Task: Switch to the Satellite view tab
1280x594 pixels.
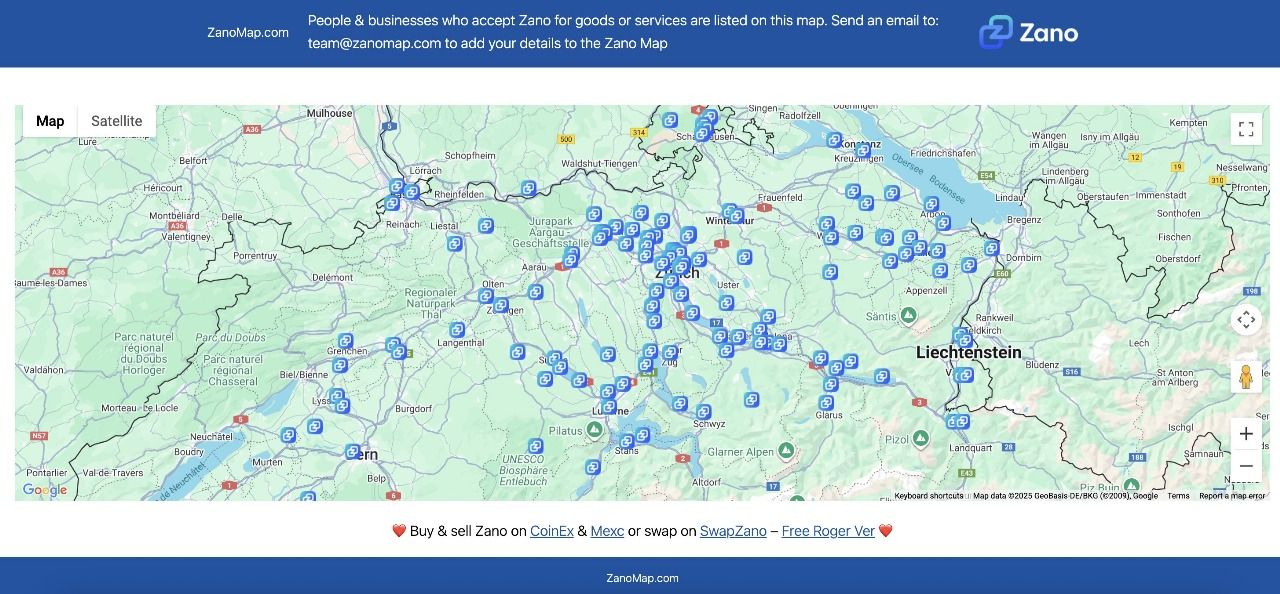Action: pyautogui.click(x=117, y=121)
